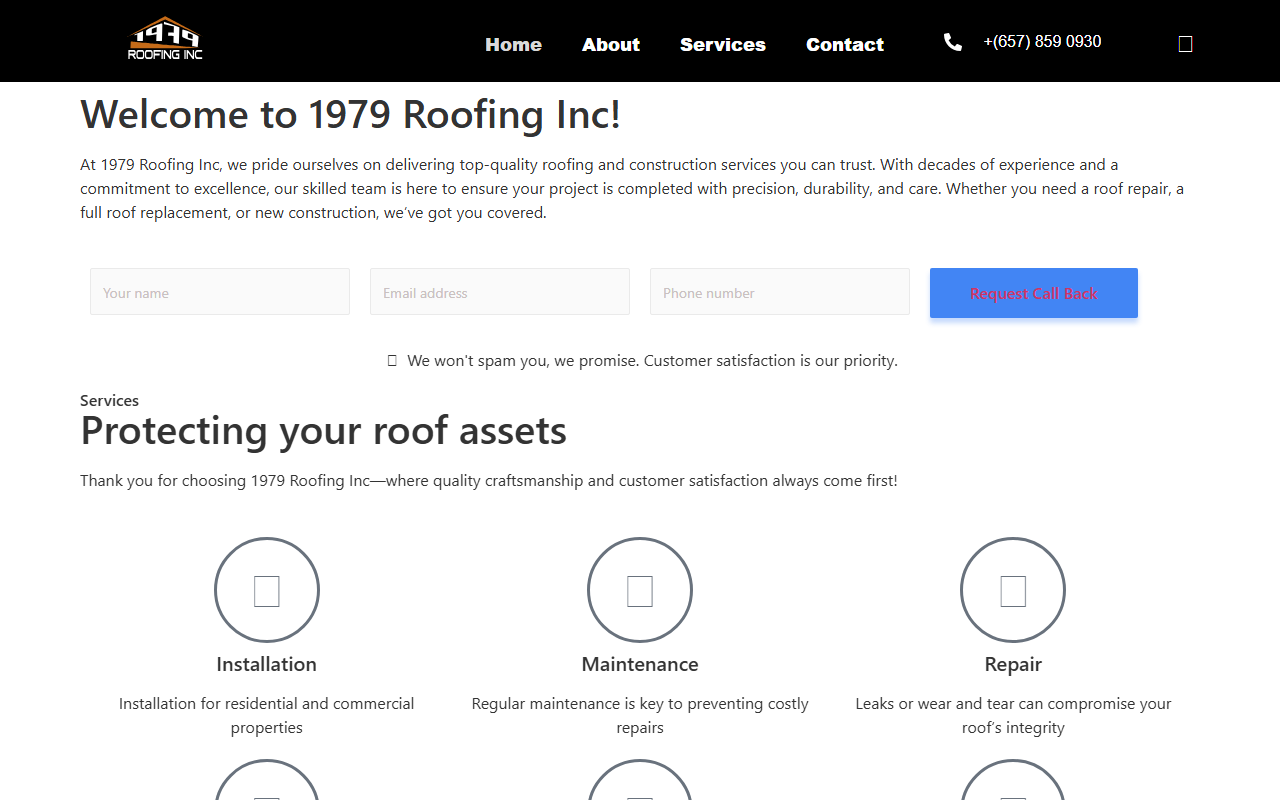Click the Installation heading
The width and height of the screenshot is (1280, 800).
click(267, 665)
